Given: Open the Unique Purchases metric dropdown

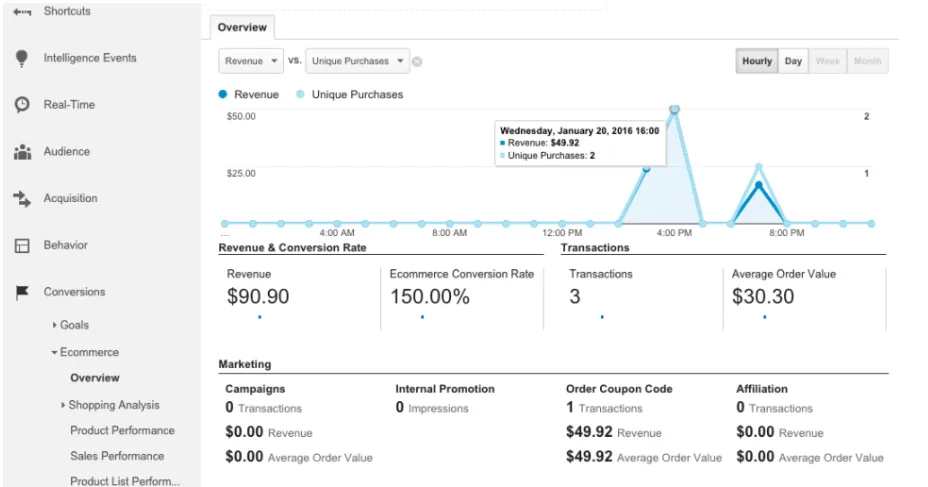Looking at the screenshot, I should coord(357,61).
